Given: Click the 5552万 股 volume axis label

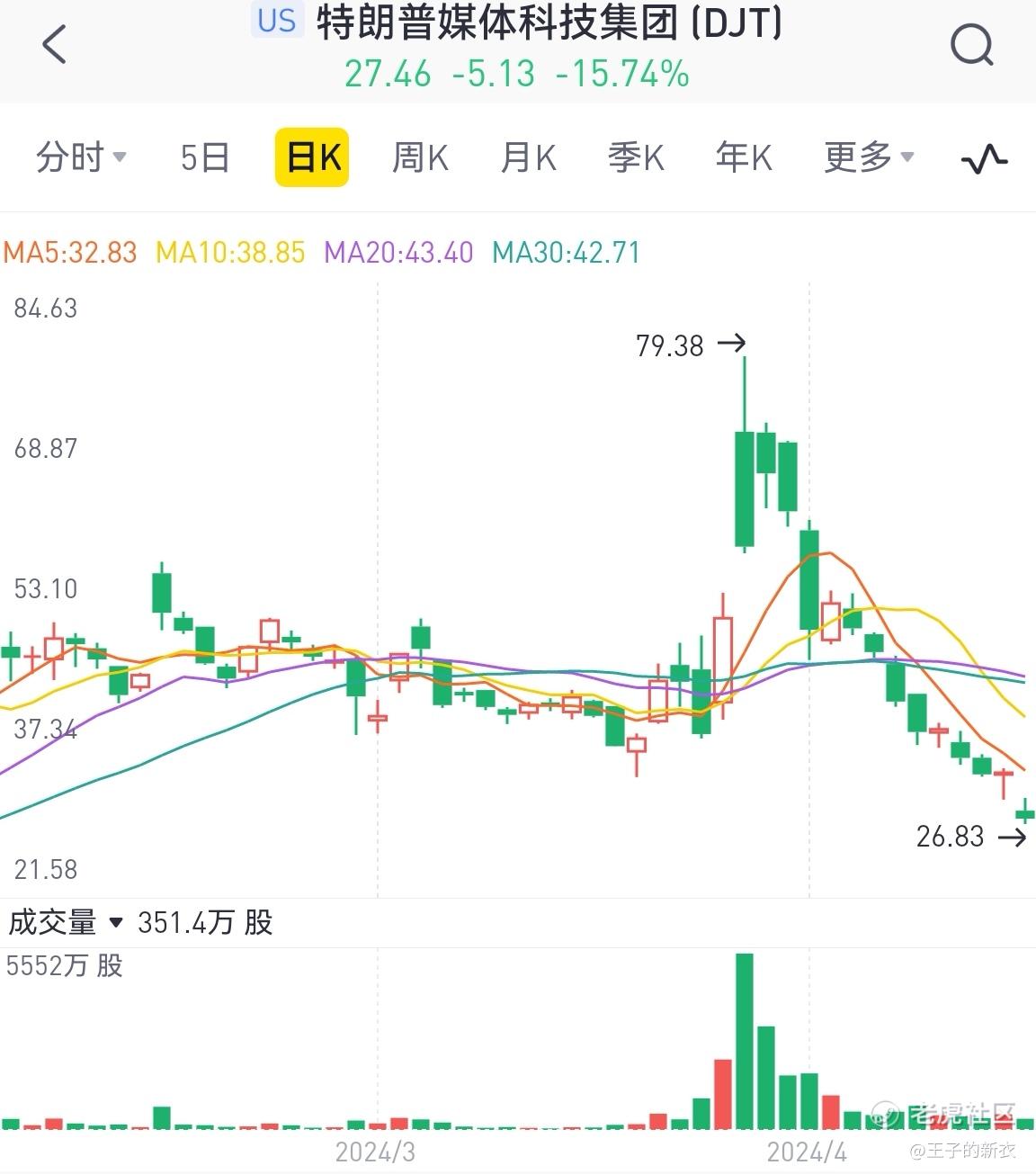Looking at the screenshot, I should pos(64,966).
